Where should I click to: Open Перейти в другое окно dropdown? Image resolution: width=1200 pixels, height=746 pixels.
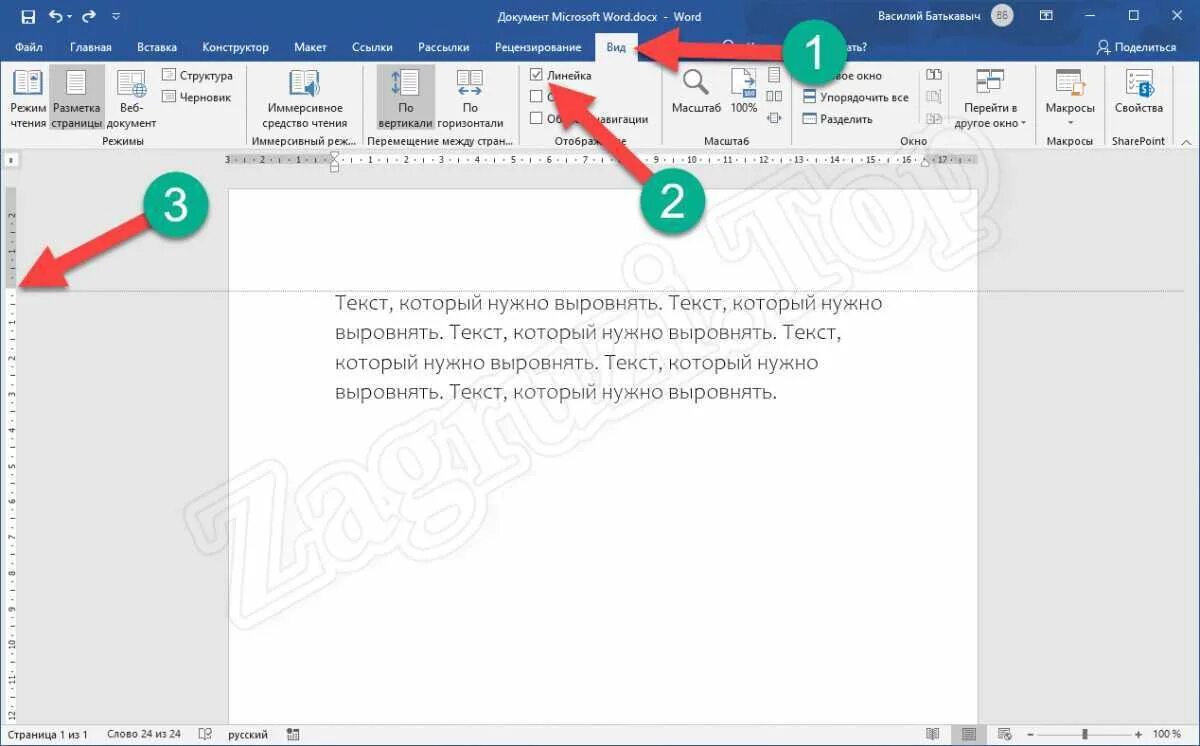[990, 100]
